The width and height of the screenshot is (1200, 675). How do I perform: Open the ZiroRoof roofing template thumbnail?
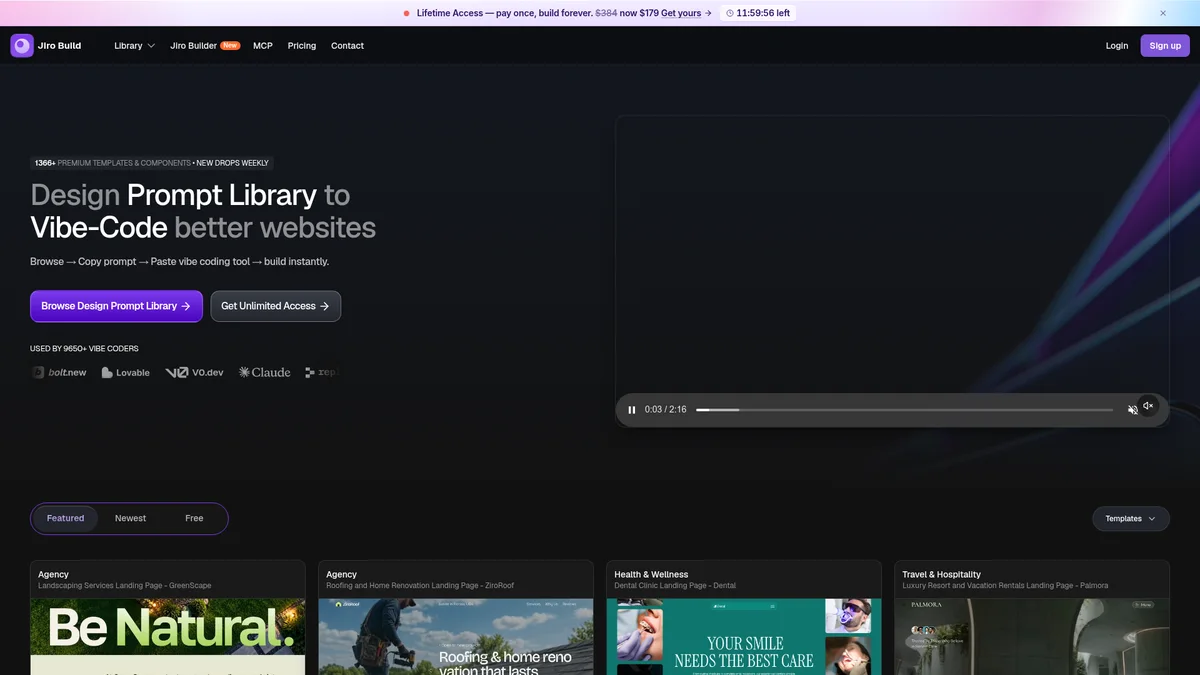click(x=456, y=637)
